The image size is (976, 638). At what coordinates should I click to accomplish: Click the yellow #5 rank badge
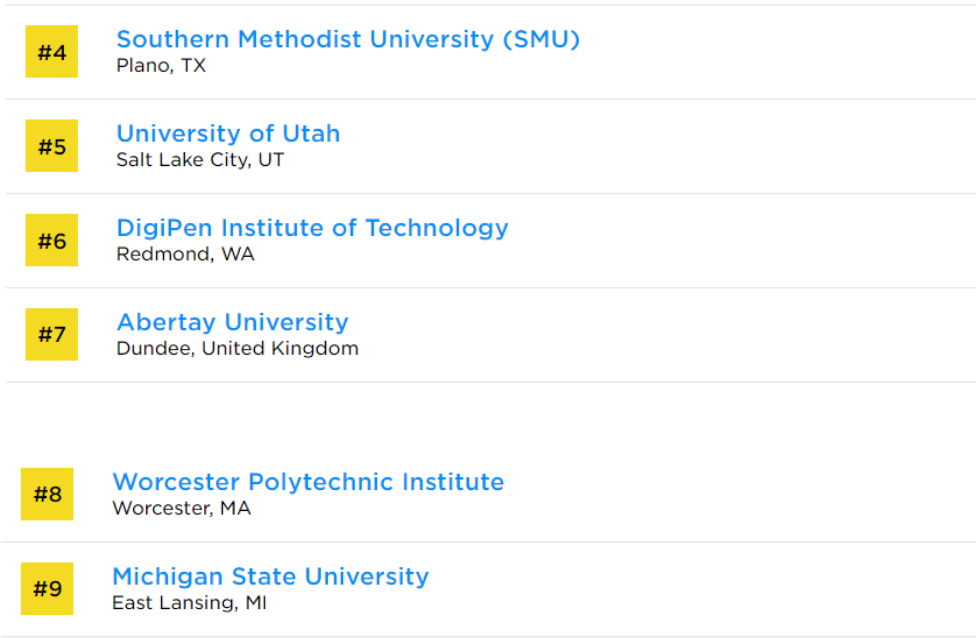point(52,146)
